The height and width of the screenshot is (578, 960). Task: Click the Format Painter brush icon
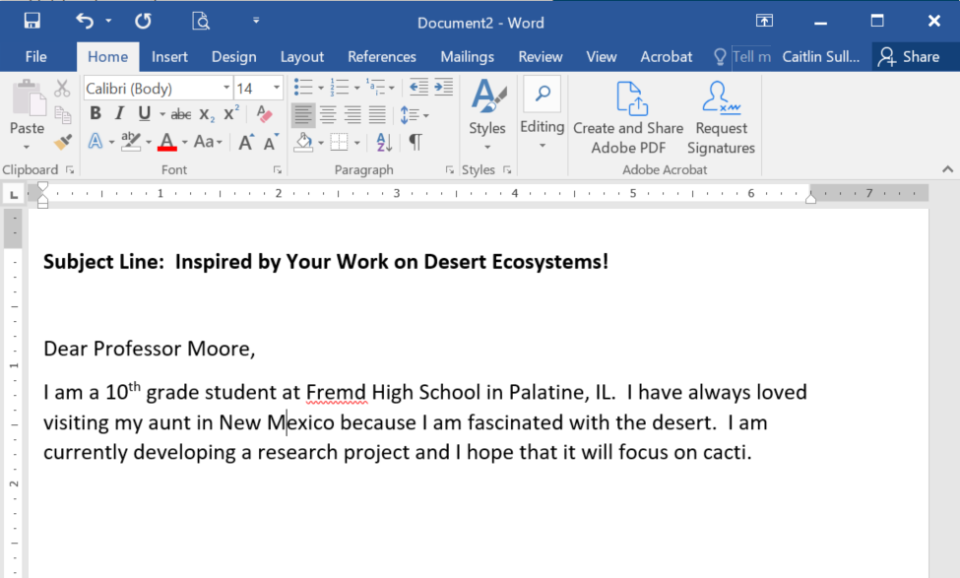62,142
